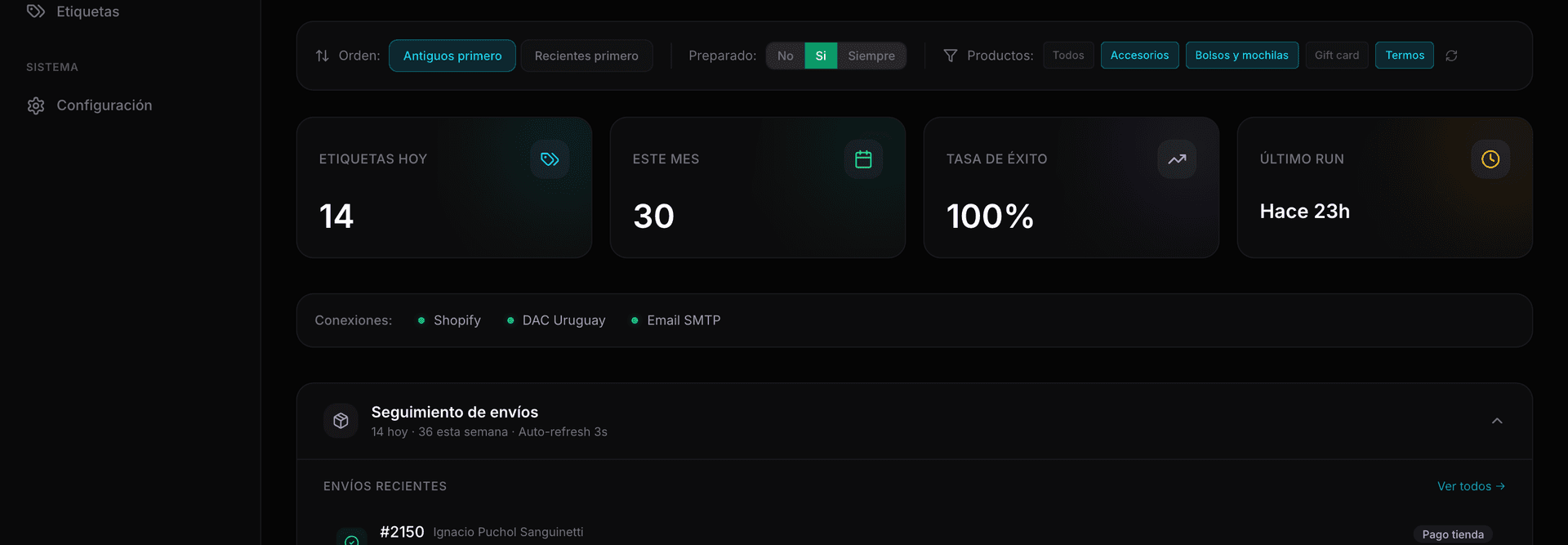Click the Seguimiento de envíos heading
Viewport: 1568px width, 545px height.
click(455, 412)
